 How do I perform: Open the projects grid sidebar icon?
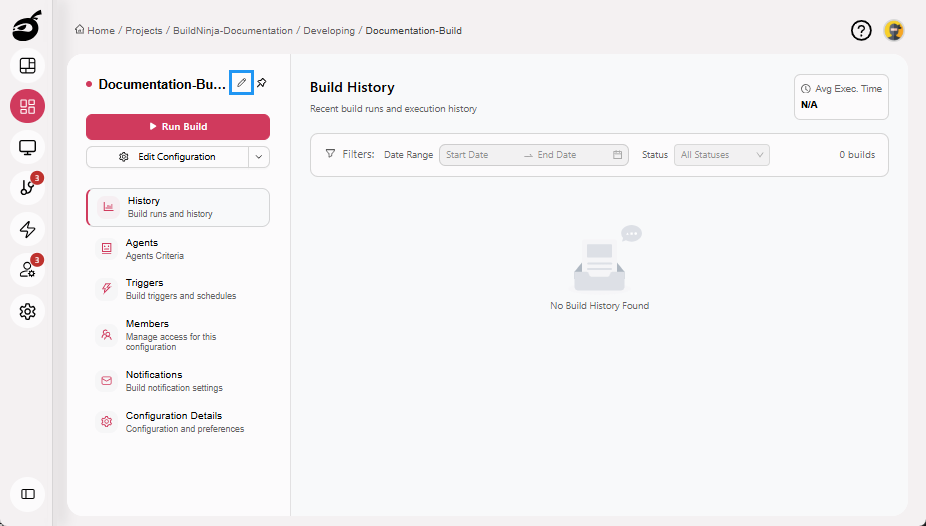pyautogui.click(x=27, y=106)
